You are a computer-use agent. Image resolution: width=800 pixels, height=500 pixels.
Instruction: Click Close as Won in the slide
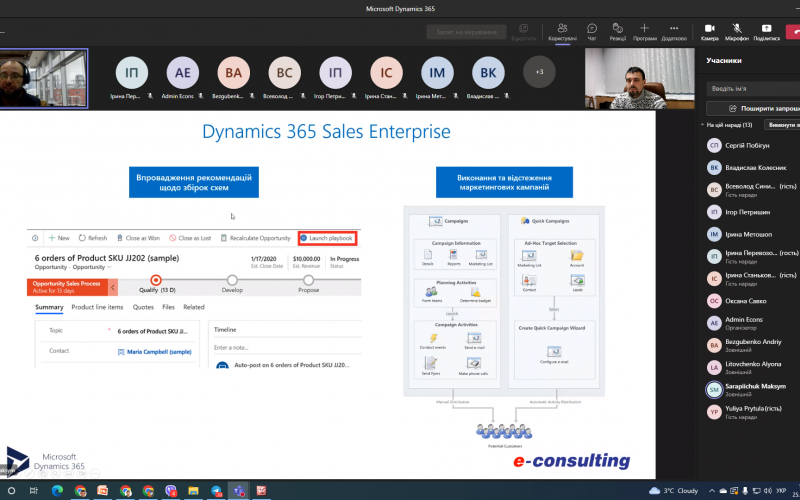tap(138, 238)
